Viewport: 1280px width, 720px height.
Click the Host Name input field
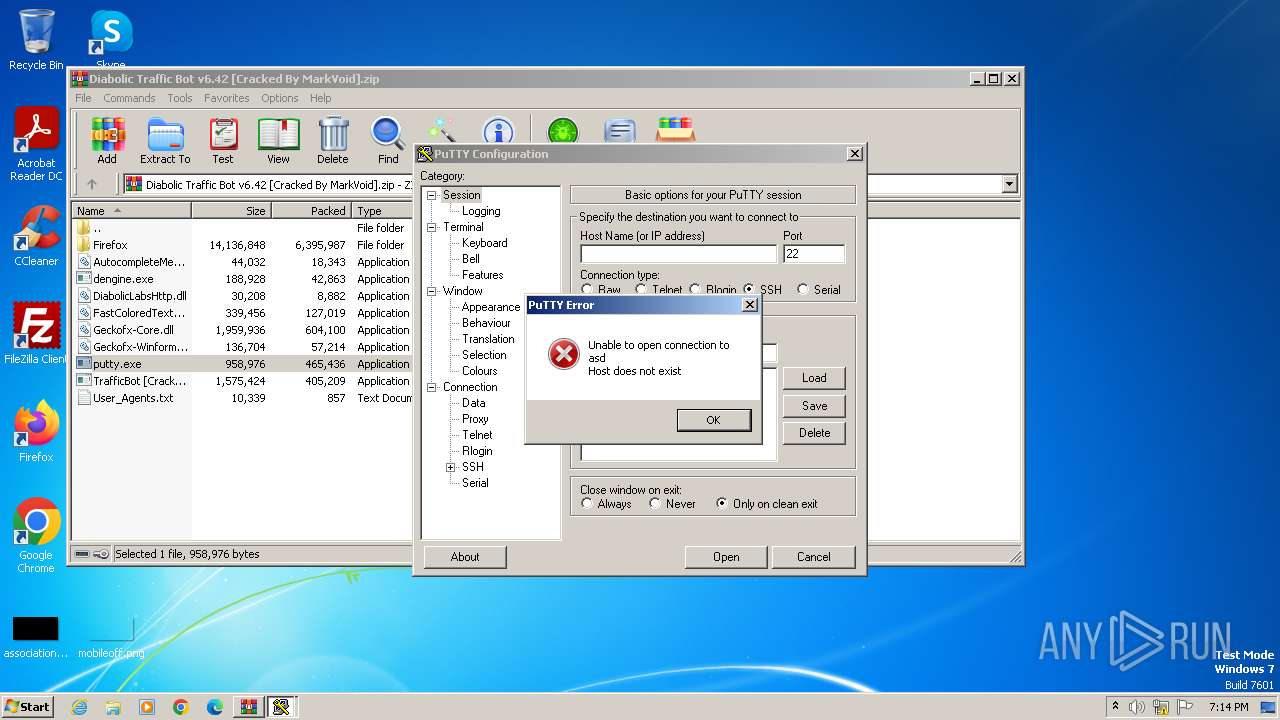(678, 254)
